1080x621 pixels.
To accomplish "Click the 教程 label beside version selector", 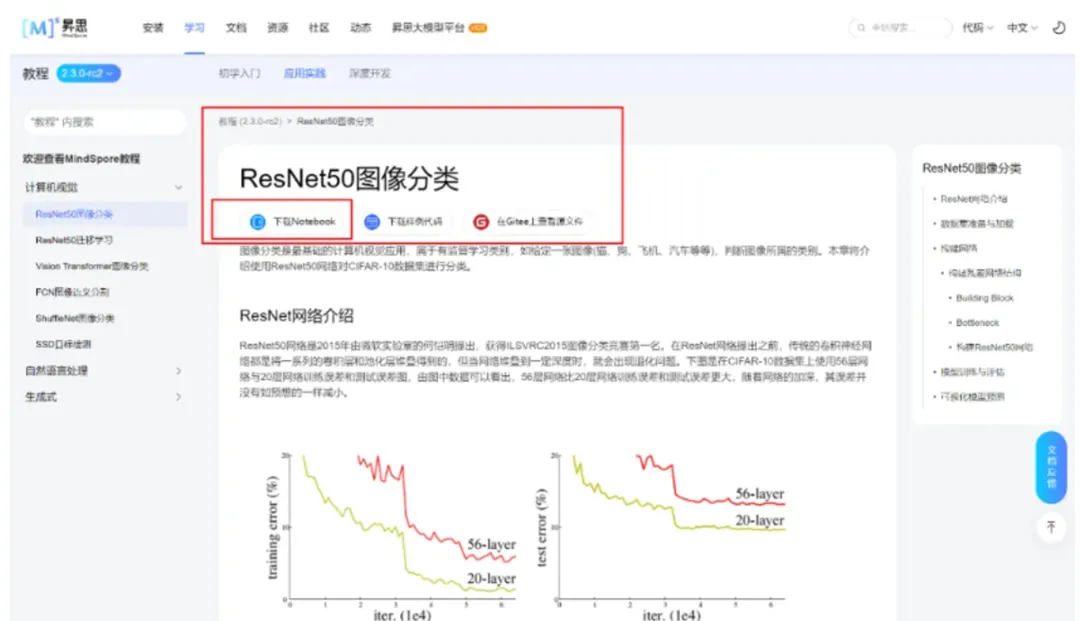I will point(35,73).
